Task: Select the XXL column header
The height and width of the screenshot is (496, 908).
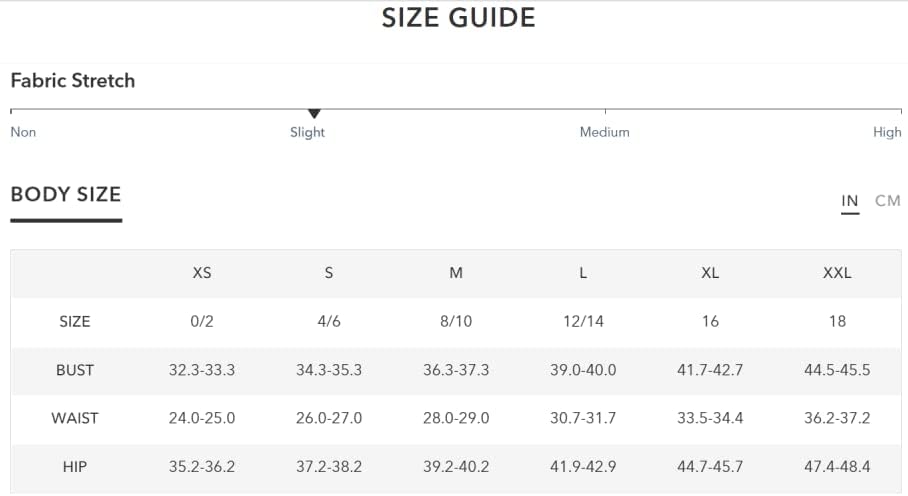Action: pyautogui.click(x=837, y=273)
